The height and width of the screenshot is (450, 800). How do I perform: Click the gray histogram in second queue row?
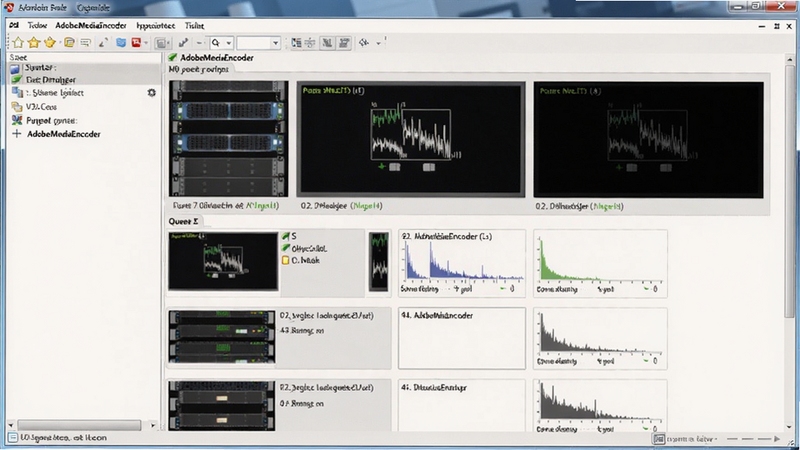point(600,338)
